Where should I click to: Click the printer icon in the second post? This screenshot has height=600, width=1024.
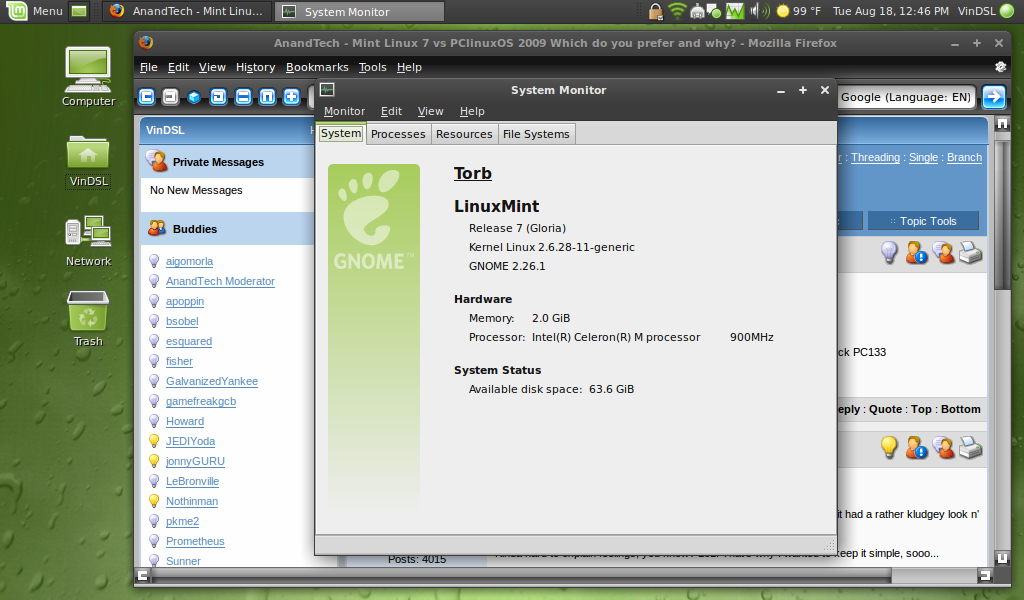coord(970,448)
